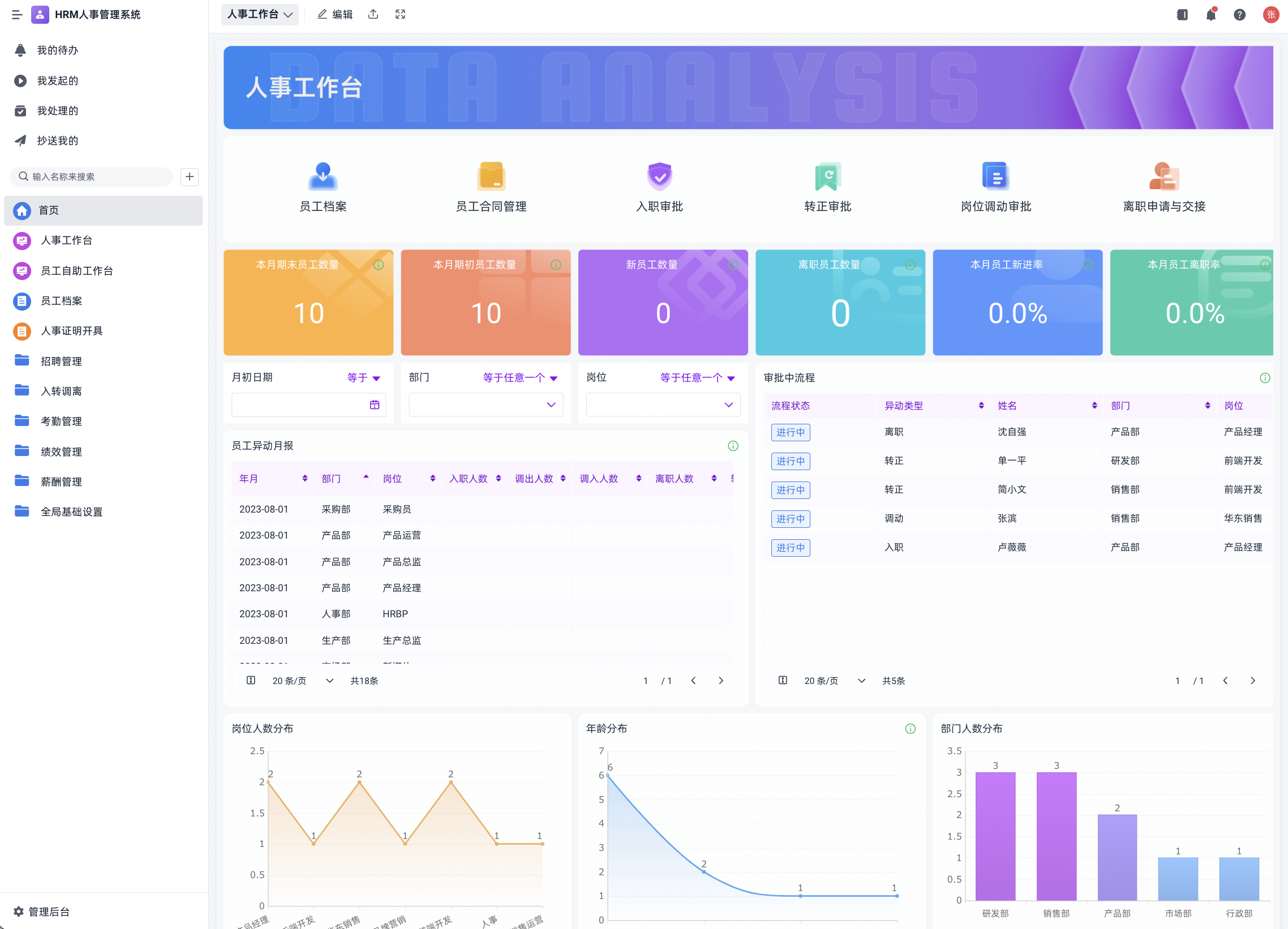Open 转正审批 icon
The height and width of the screenshot is (929, 1288).
click(x=827, y=177)
